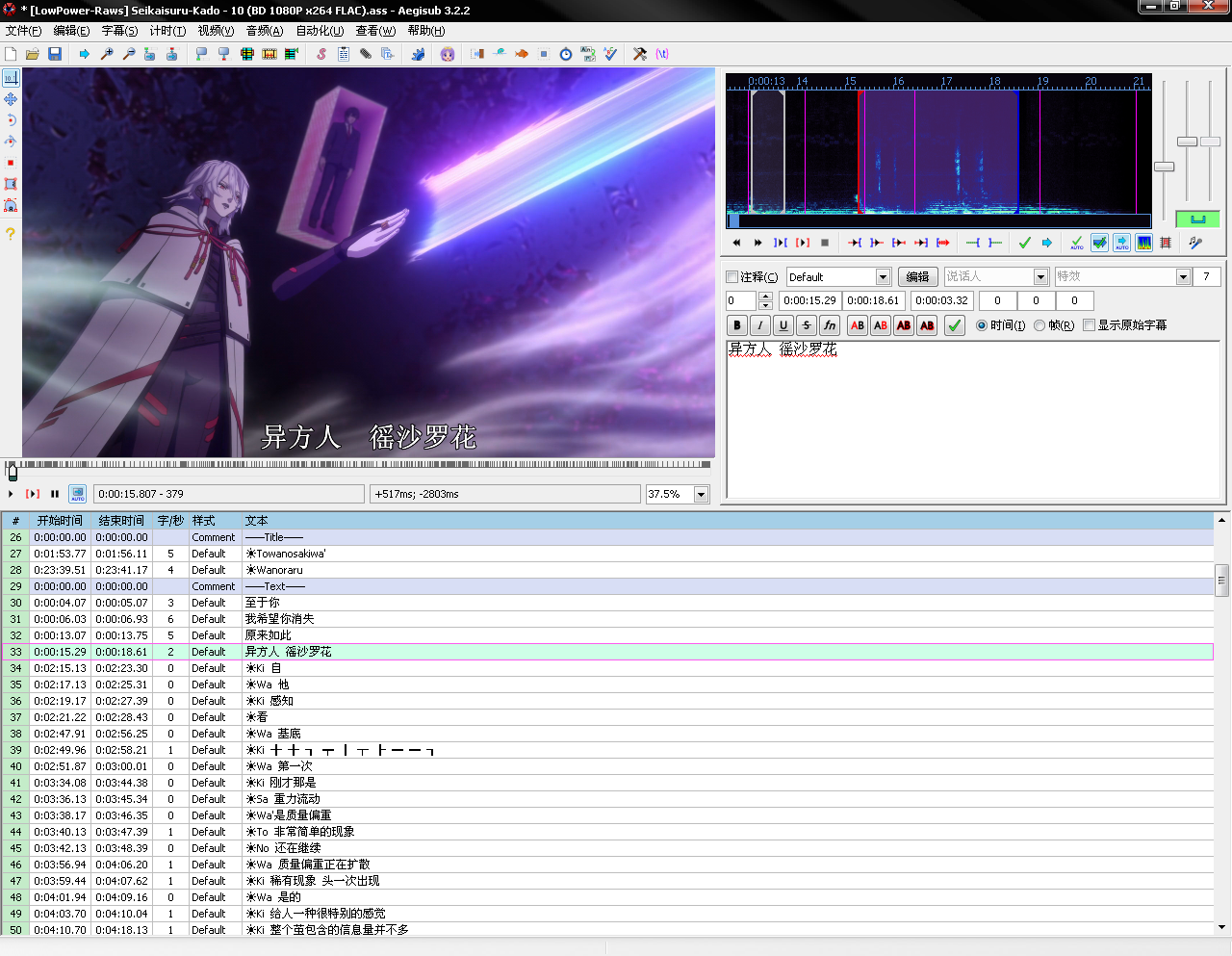Click the Jump to arrow icon
The image size is (1232, 956).
click(x=85, y=54)
